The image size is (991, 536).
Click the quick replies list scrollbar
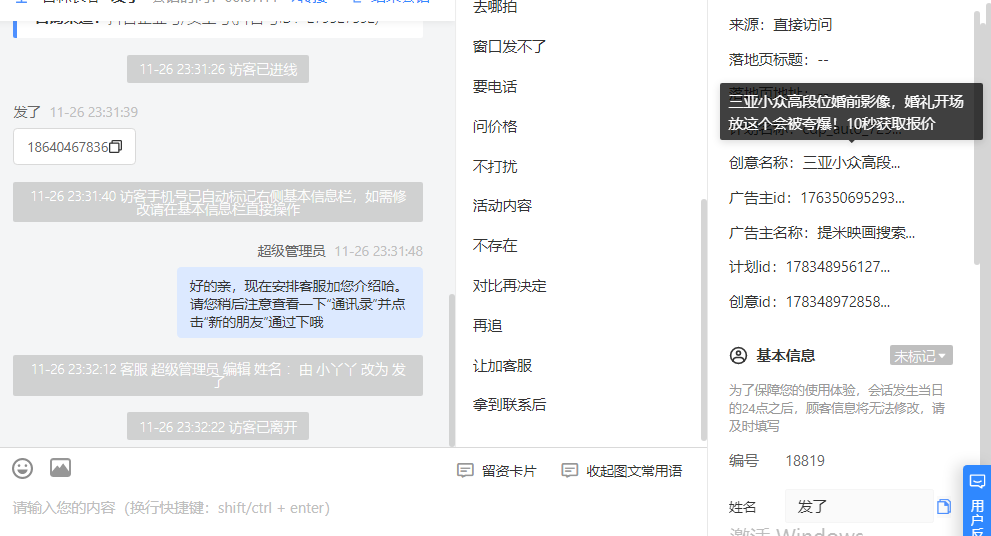pyautogui.click(x=703, y=319)
